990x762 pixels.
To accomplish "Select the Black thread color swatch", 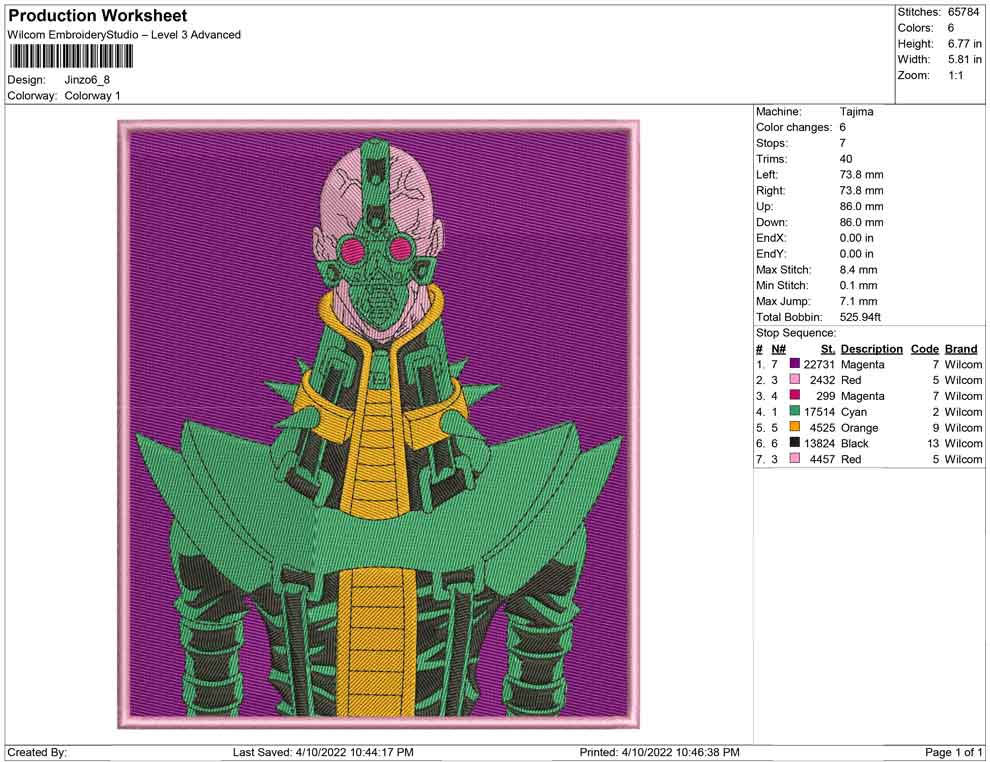I will (x=795, y=443).
